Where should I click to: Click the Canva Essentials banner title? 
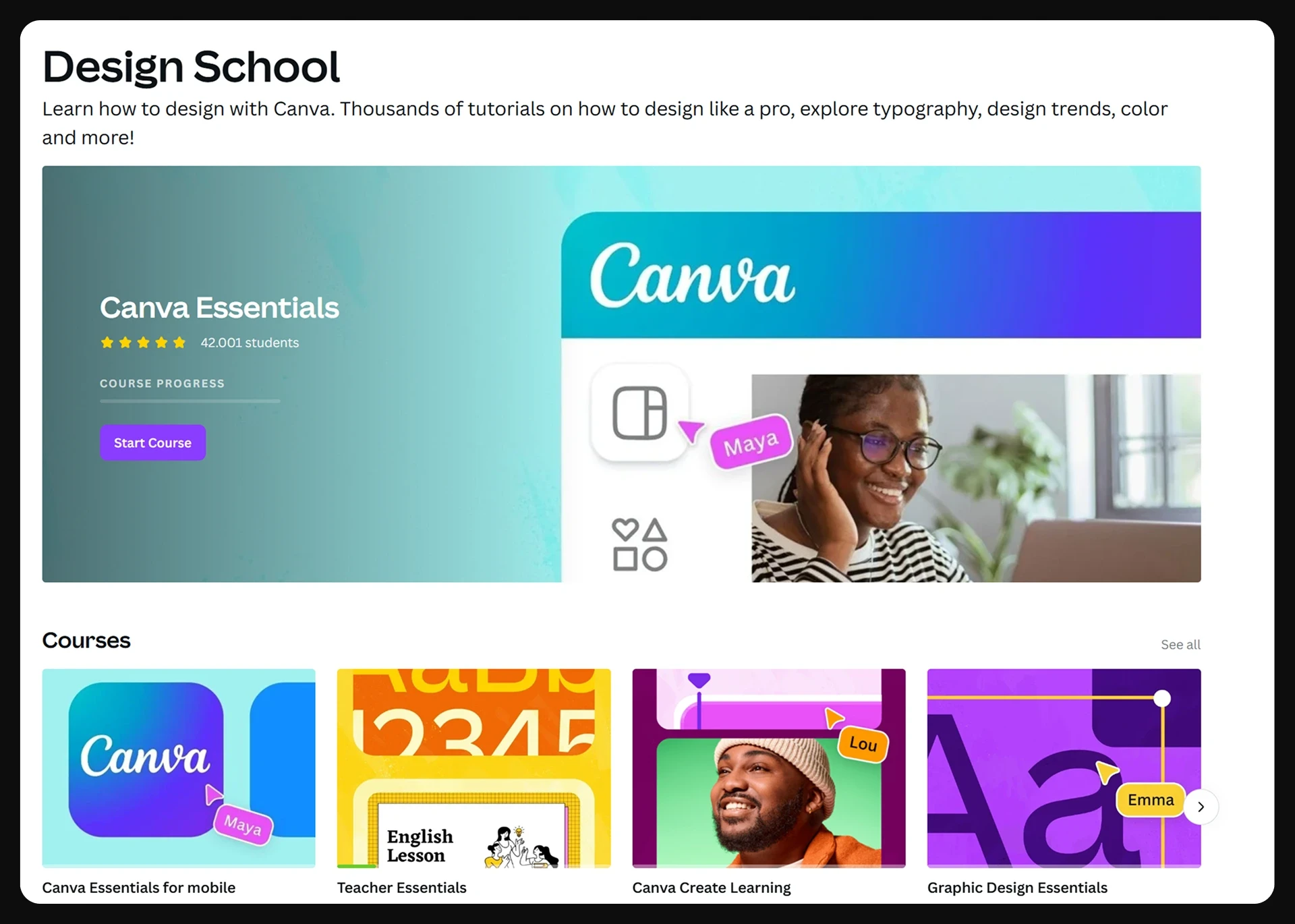coord(219,308)
